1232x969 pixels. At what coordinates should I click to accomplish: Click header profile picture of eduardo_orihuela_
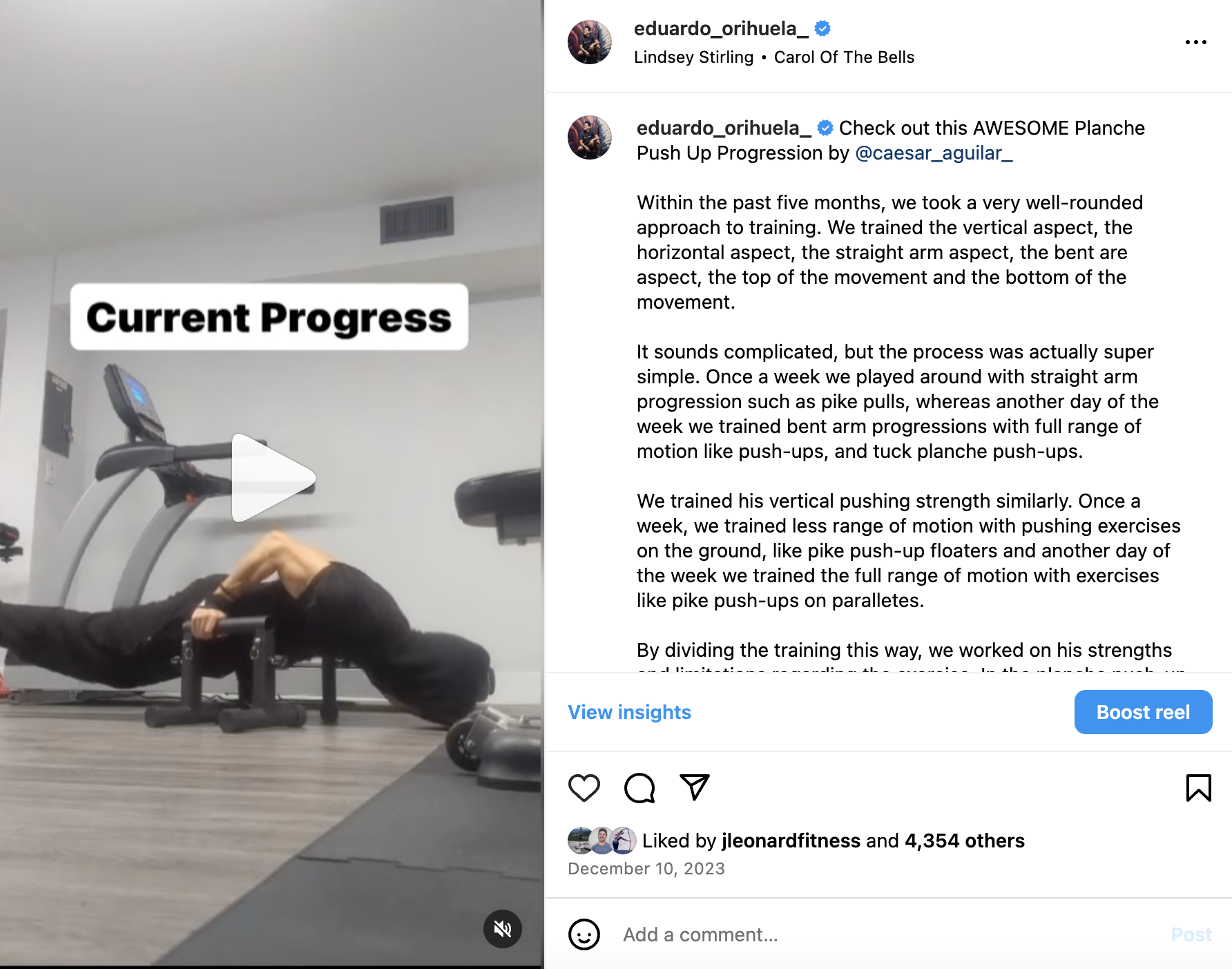[x=590, y=42]
